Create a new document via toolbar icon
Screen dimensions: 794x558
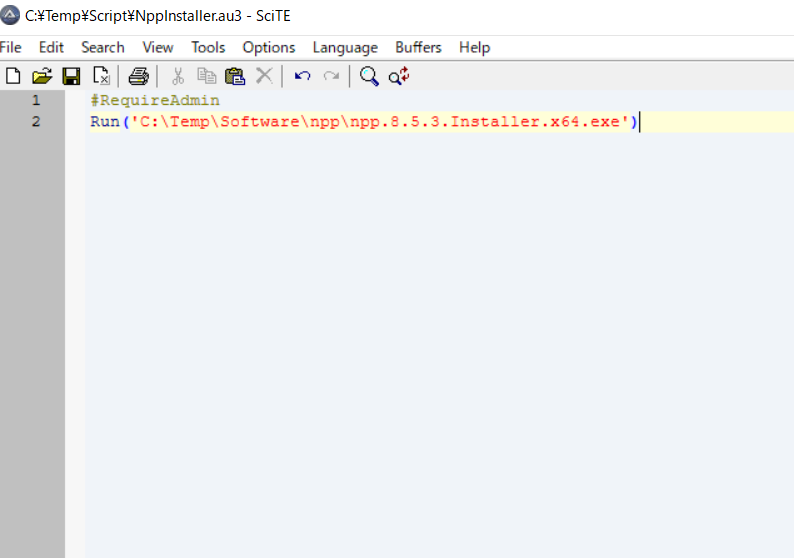click(13, 76)
